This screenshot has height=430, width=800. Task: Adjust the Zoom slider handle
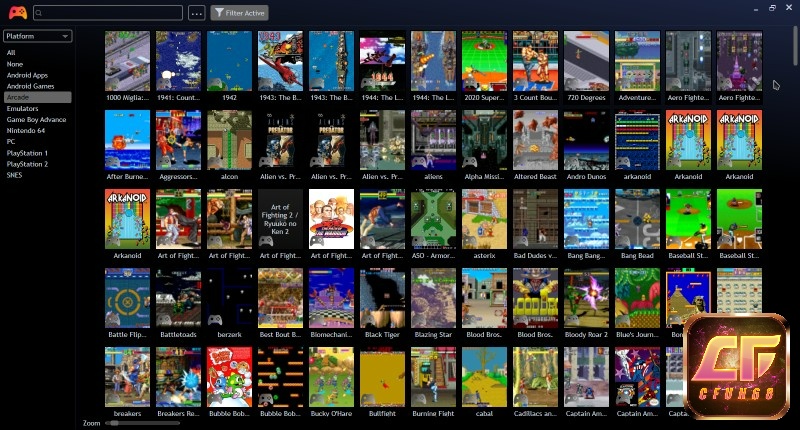coord(114,423)
